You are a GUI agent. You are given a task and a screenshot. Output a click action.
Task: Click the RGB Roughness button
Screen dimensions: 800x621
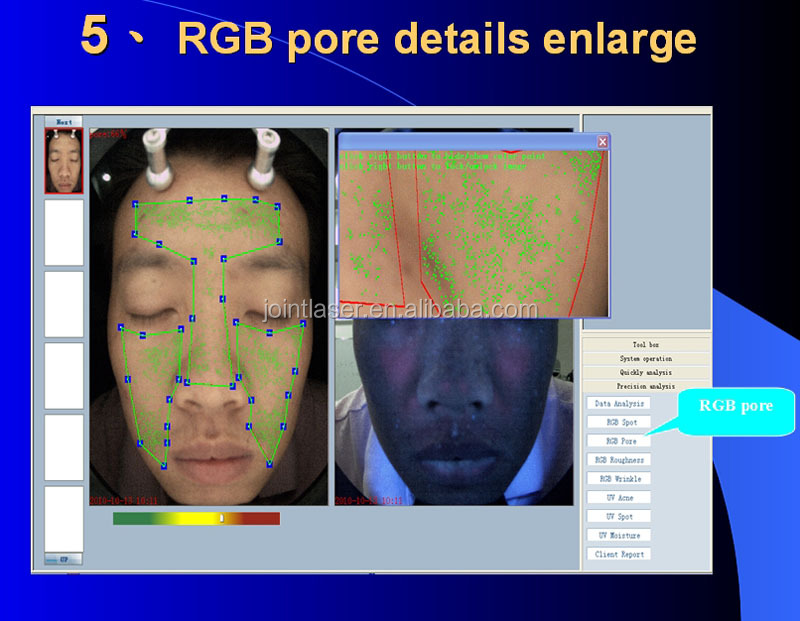click(x=619, y=460)
